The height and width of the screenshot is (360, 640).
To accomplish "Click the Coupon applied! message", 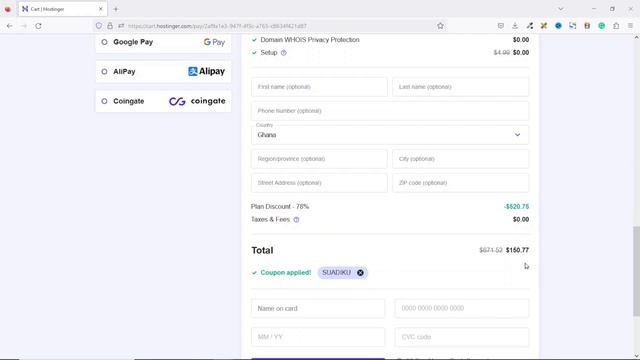I will tap(286, 273).
